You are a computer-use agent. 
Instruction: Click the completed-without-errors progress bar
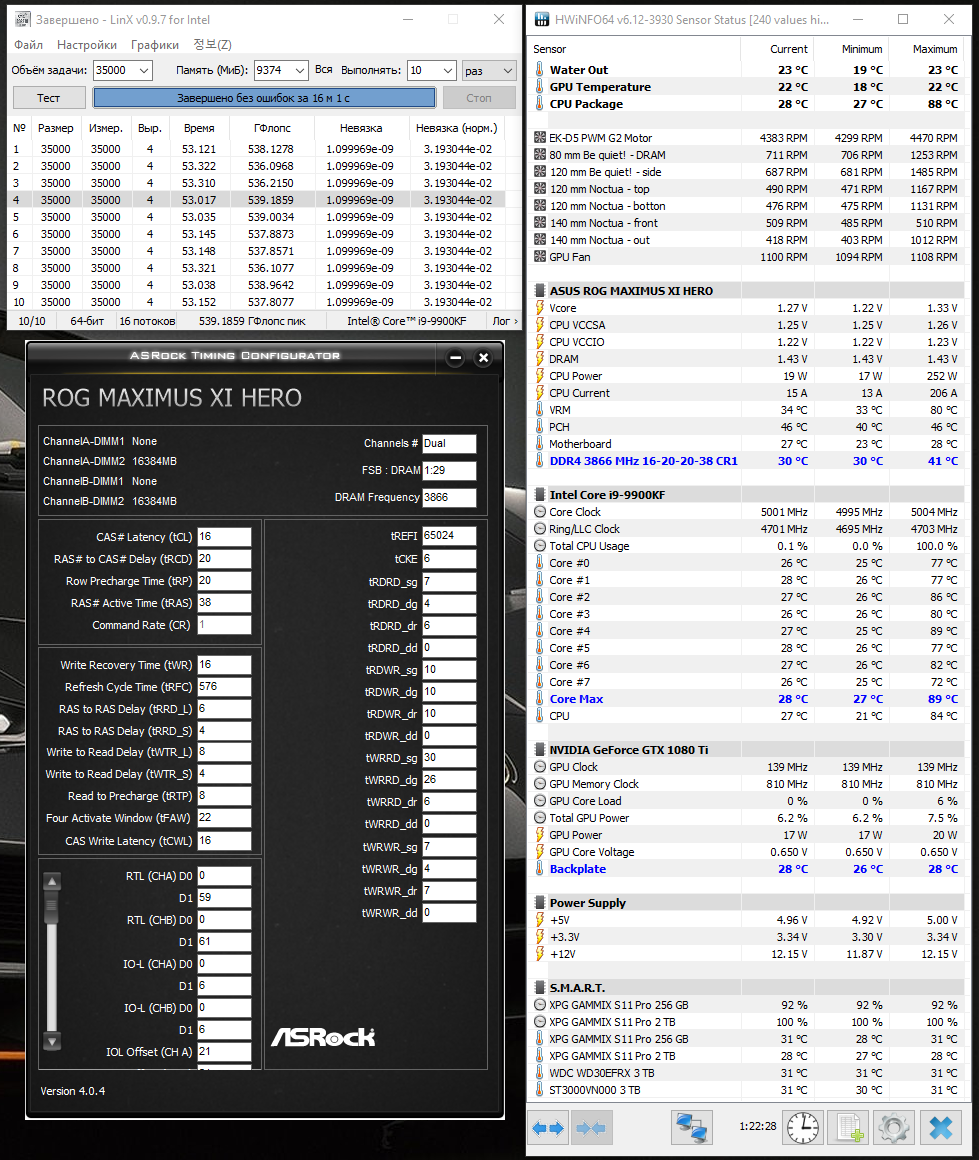(264, 98)
